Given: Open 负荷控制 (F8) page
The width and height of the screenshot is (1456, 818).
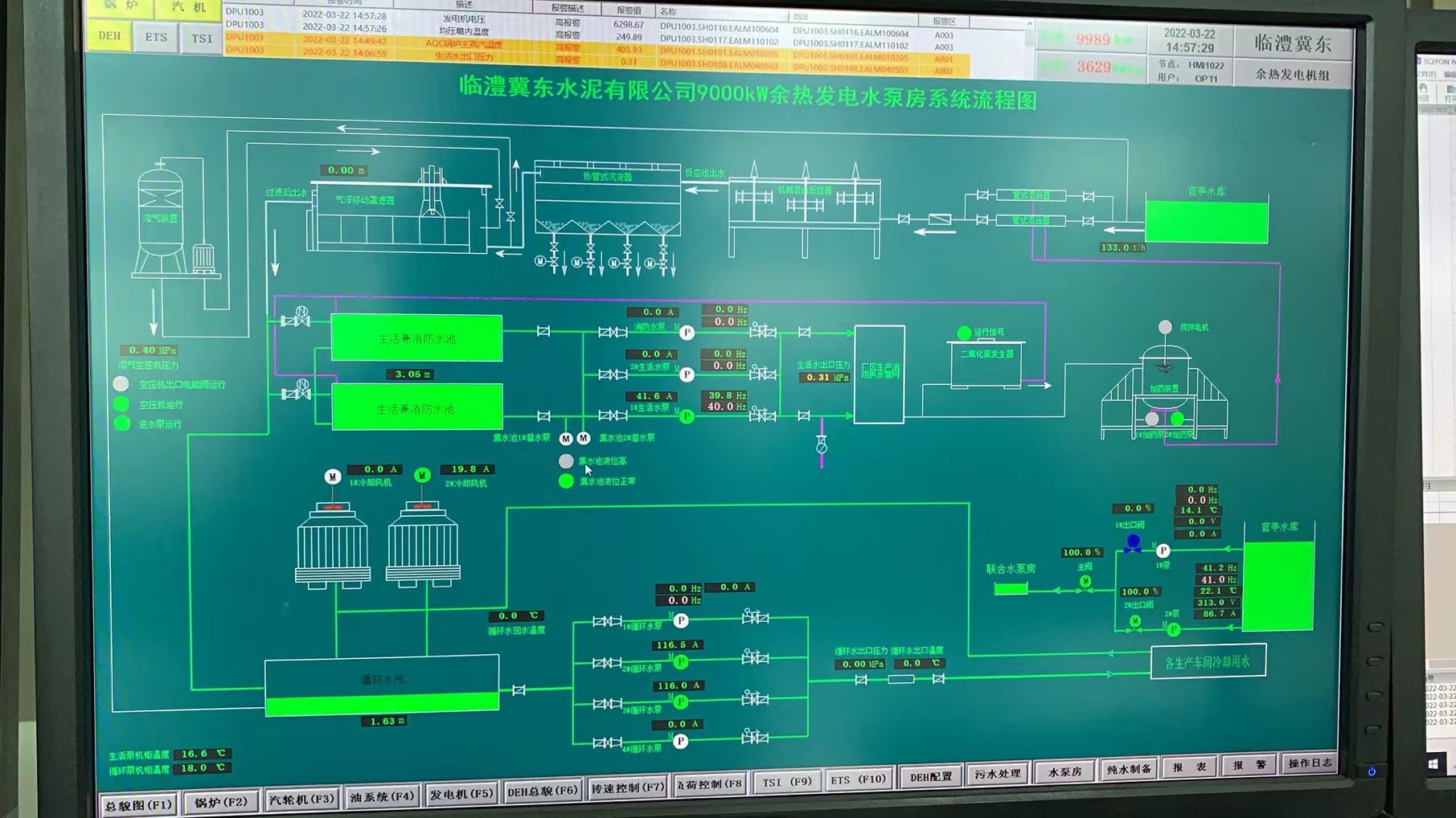Looking at the screenshot, I should [710, 783].
